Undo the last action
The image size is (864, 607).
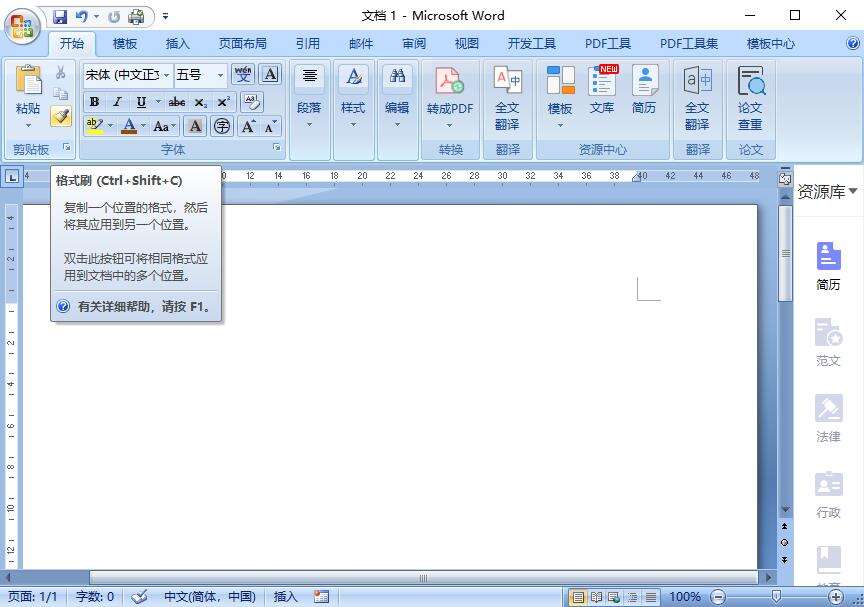(82, 17)
